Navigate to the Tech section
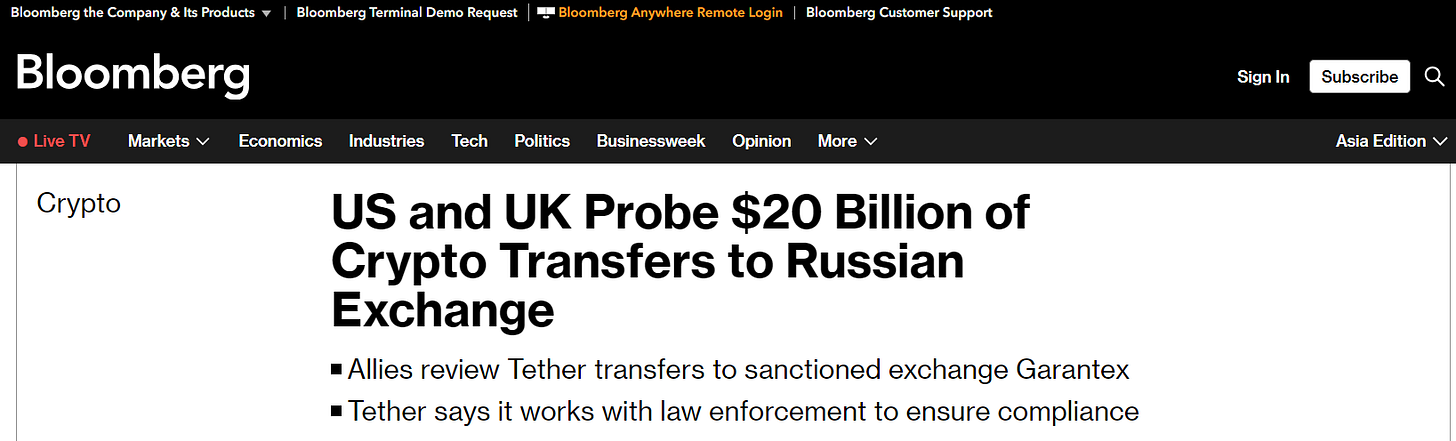Image resolution: width=1456 pixels, height=441 pixels. coord(469,141)
